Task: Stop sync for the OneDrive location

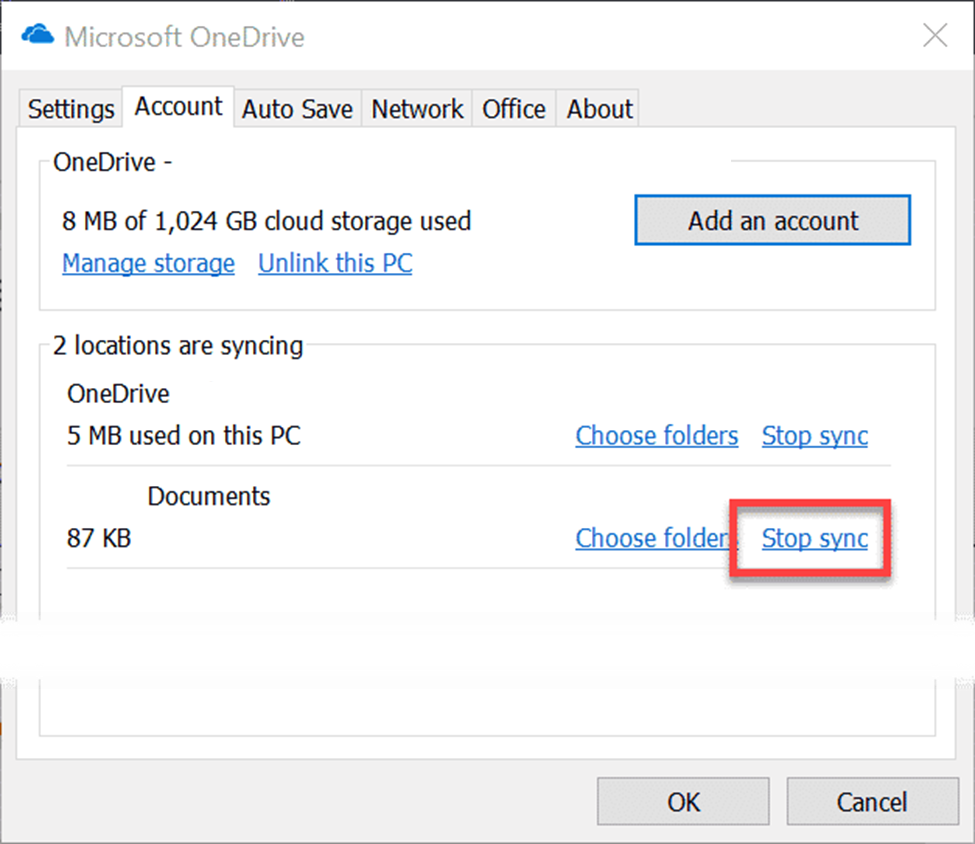Action: pyautogui.click(x=814, y=435)
